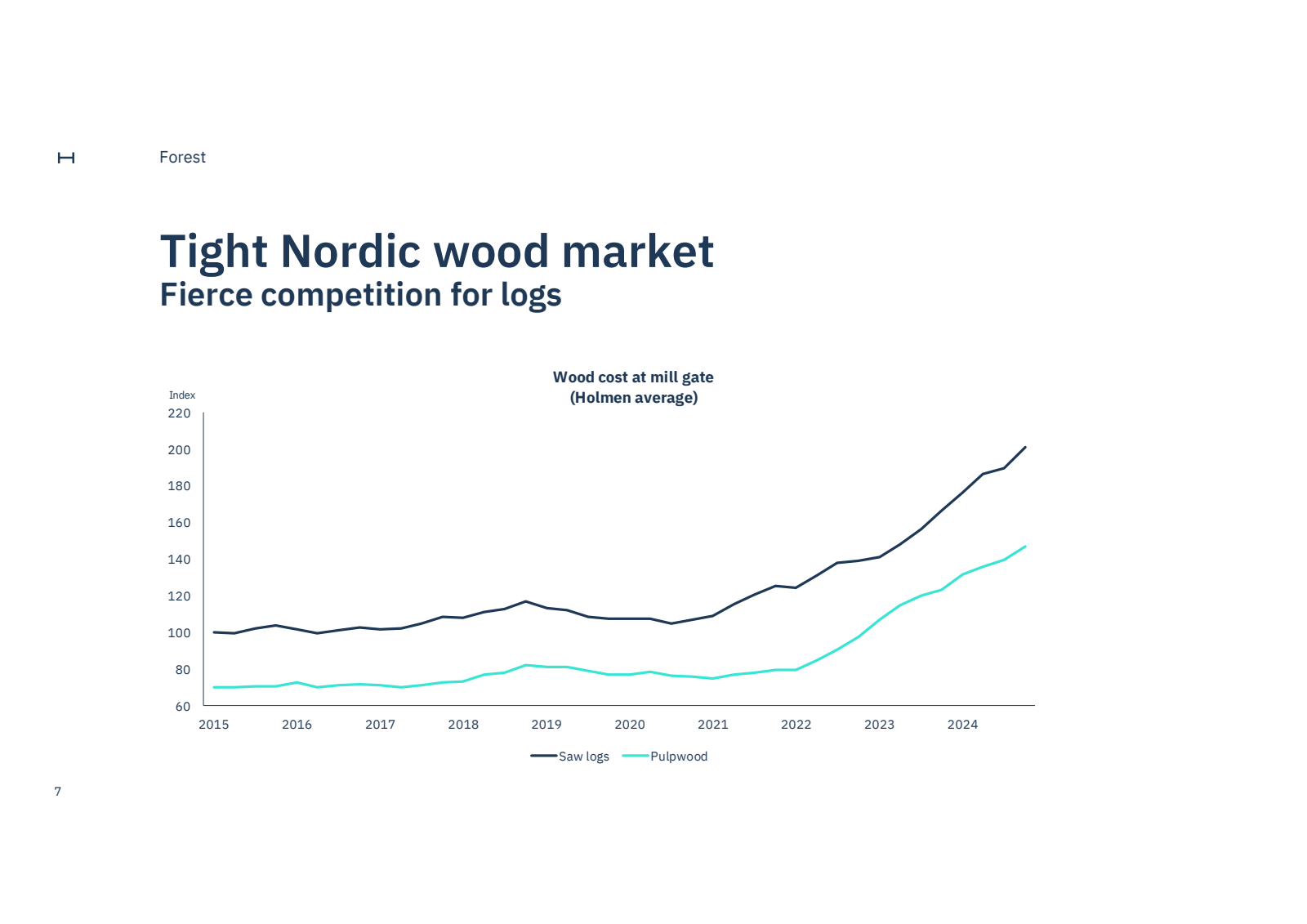This screenshot has width=1307, height=924.
Task: Click the 2020 x-axis label
Action: 630,725
